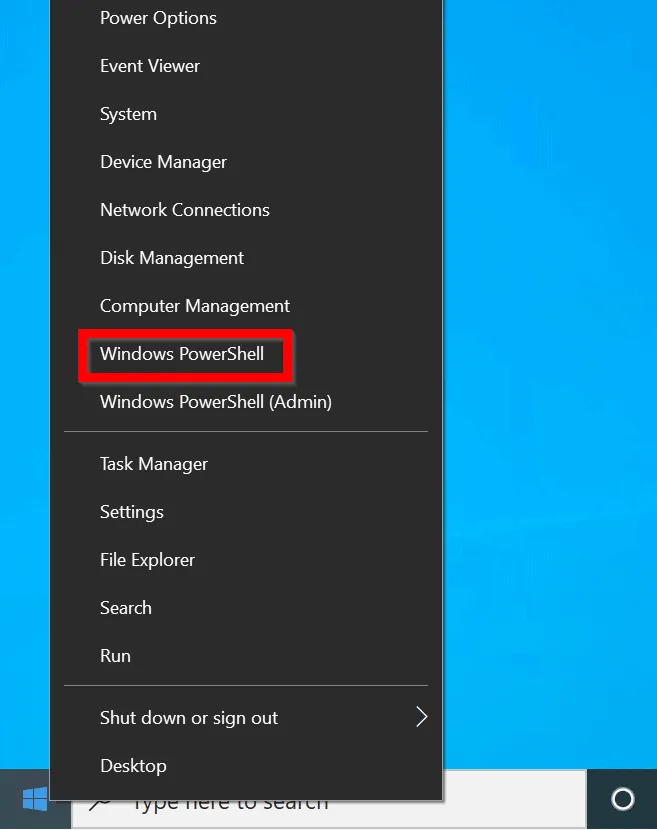Open Task Manager
Image resolution: width=657 pixels, height=830 pixels.
coord(154,464)
